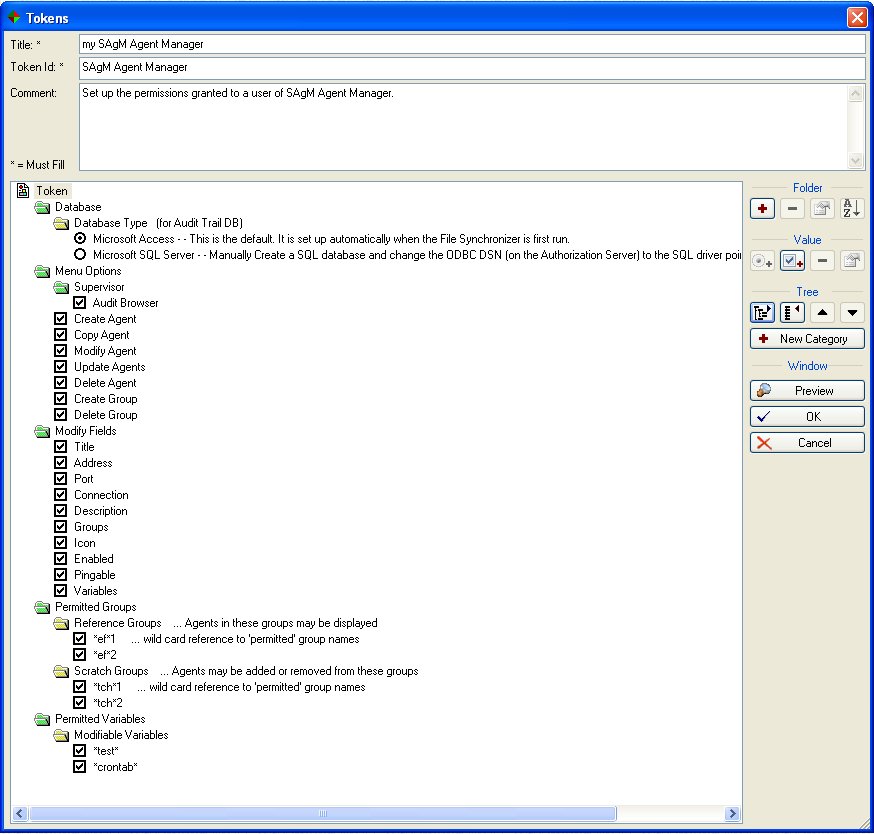Click the sort folders A-Z icon

(851, 208)
